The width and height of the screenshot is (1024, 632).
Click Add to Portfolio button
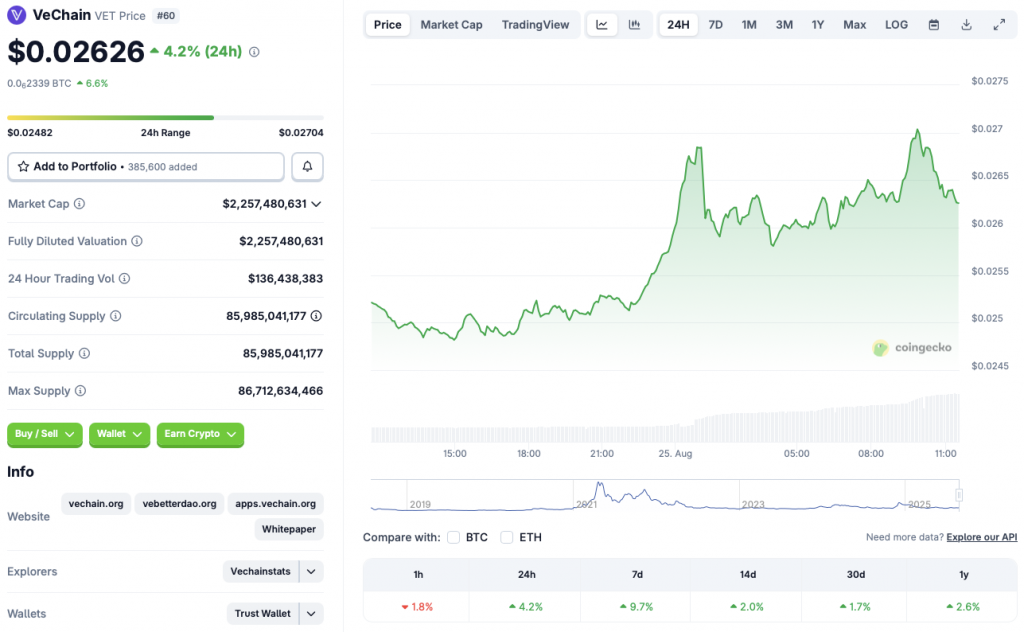[146, 166]
